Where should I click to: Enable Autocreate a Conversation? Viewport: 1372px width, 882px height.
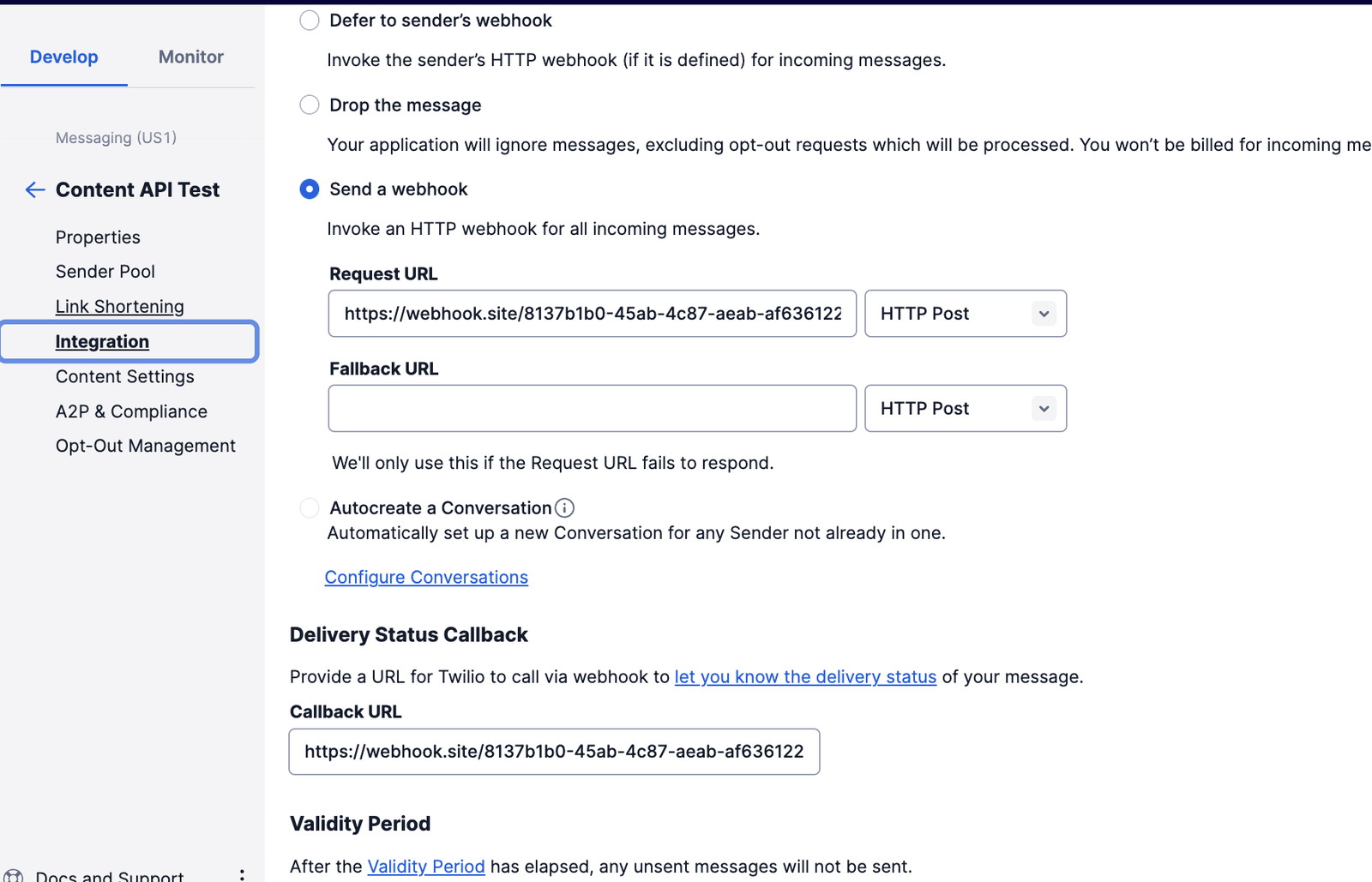click(x=309, y=507)
